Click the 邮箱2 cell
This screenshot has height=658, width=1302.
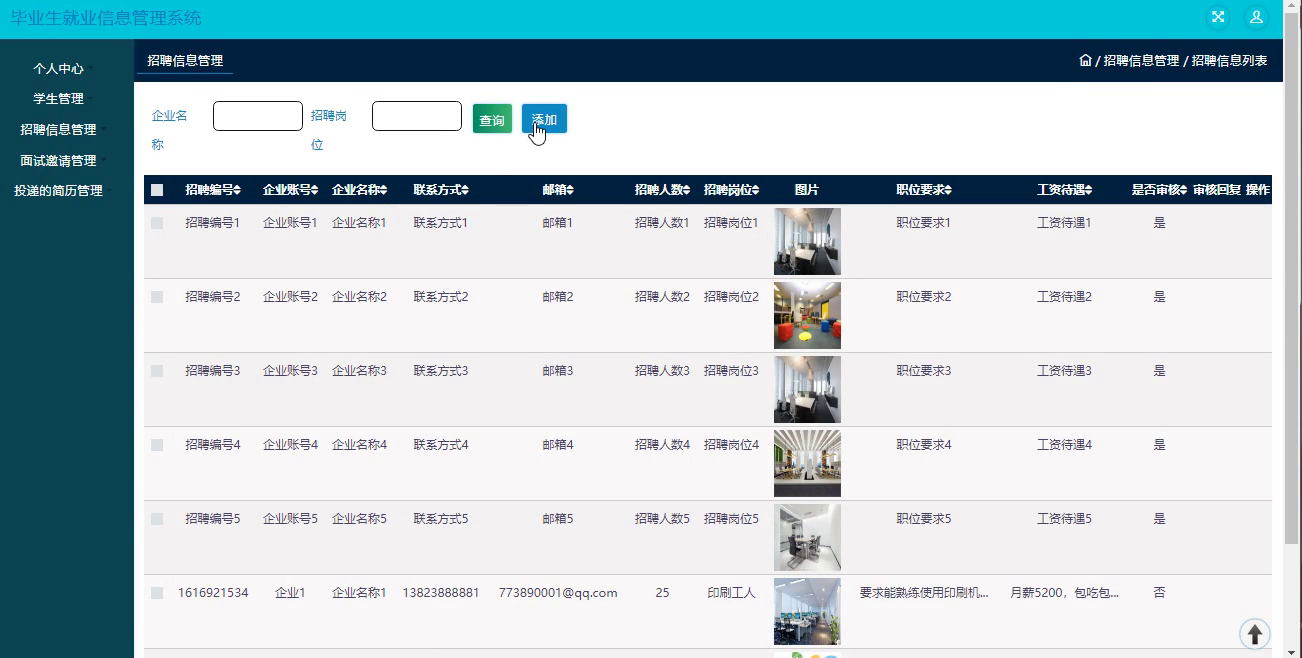tap(558, 297)
